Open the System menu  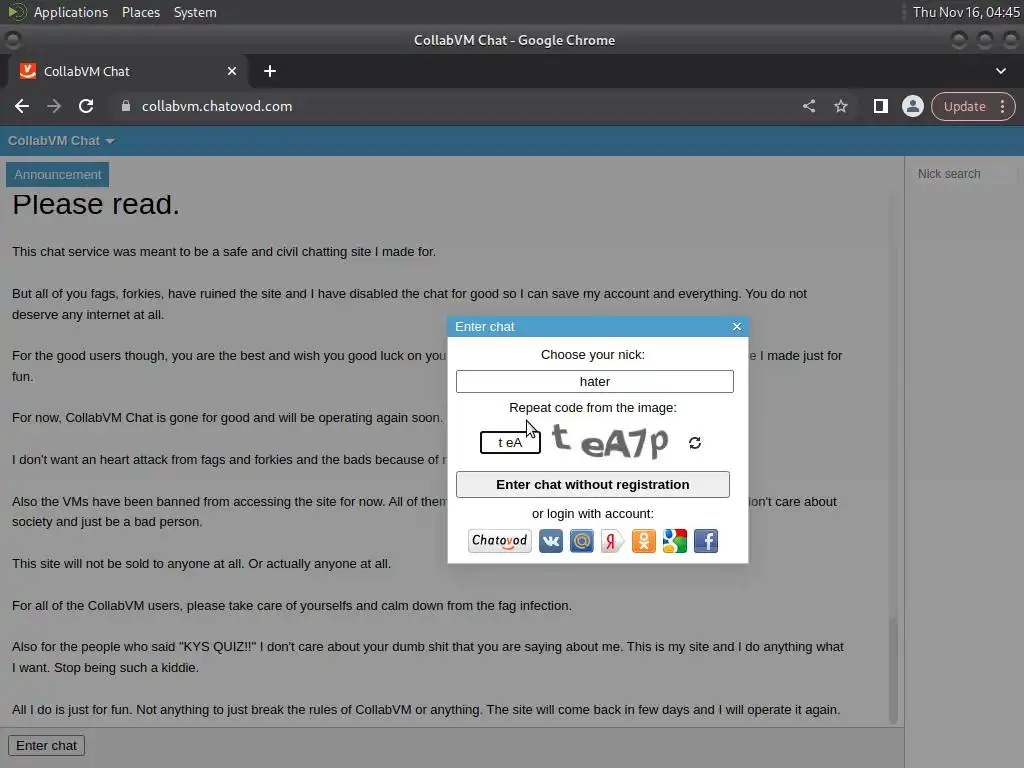coord(195,12)
